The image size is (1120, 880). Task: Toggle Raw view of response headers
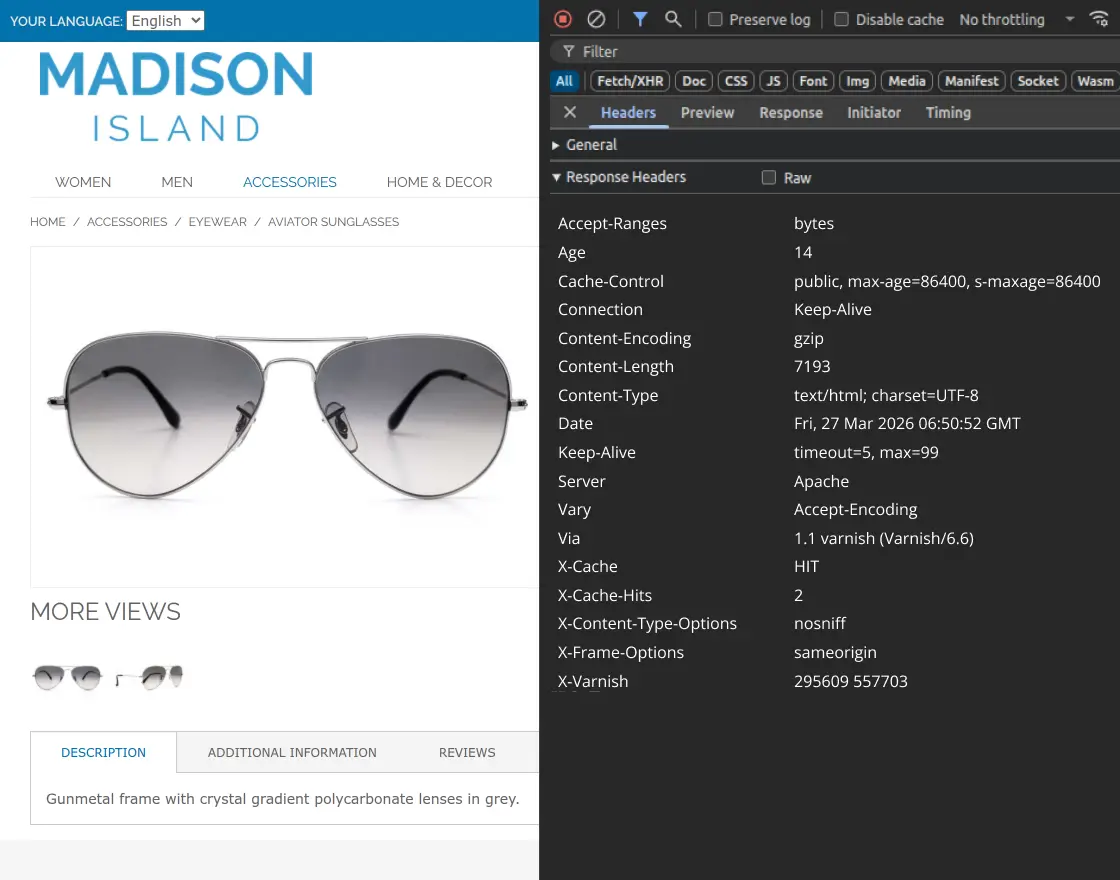tap(767, 177)
